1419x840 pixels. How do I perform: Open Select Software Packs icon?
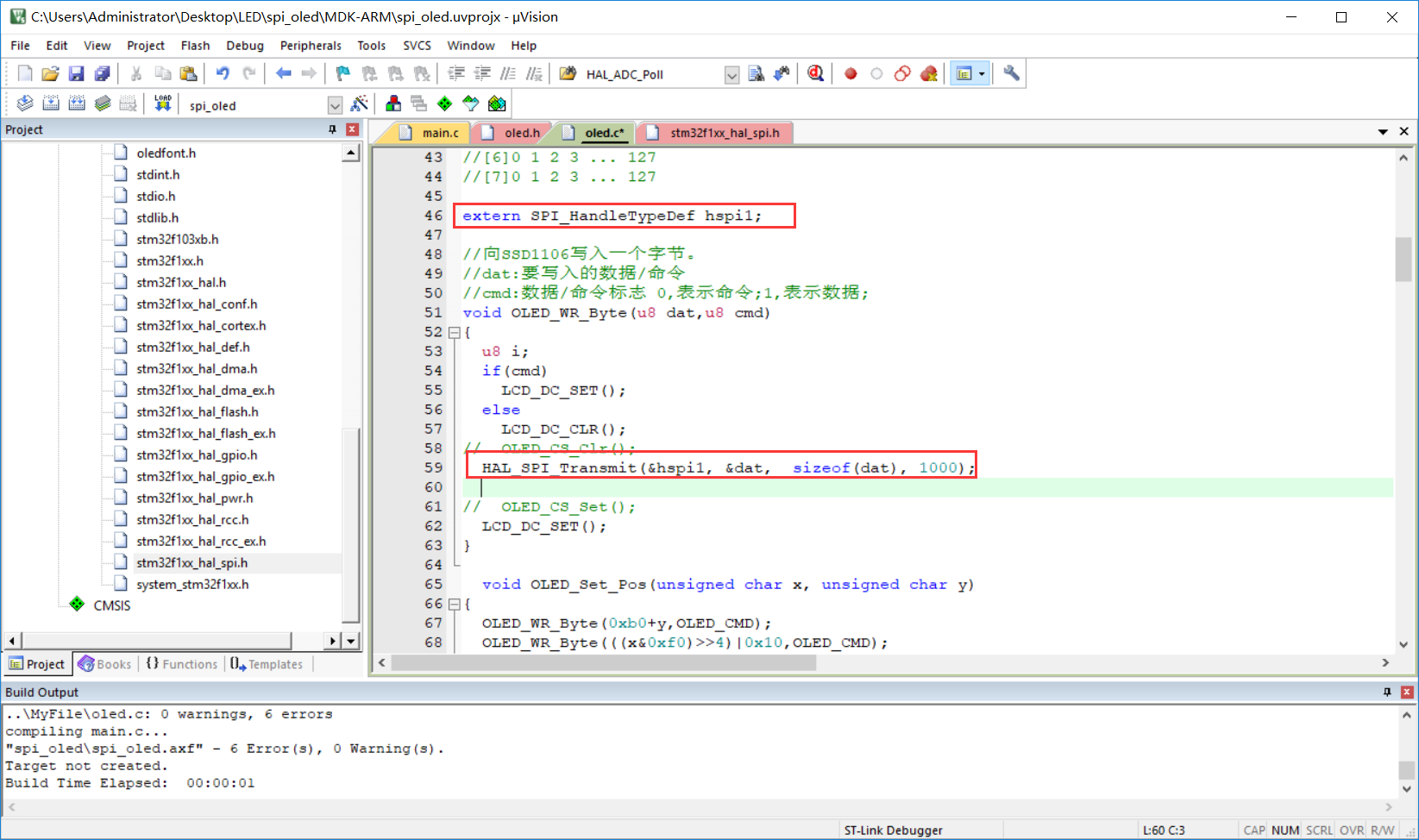(471, 104)
